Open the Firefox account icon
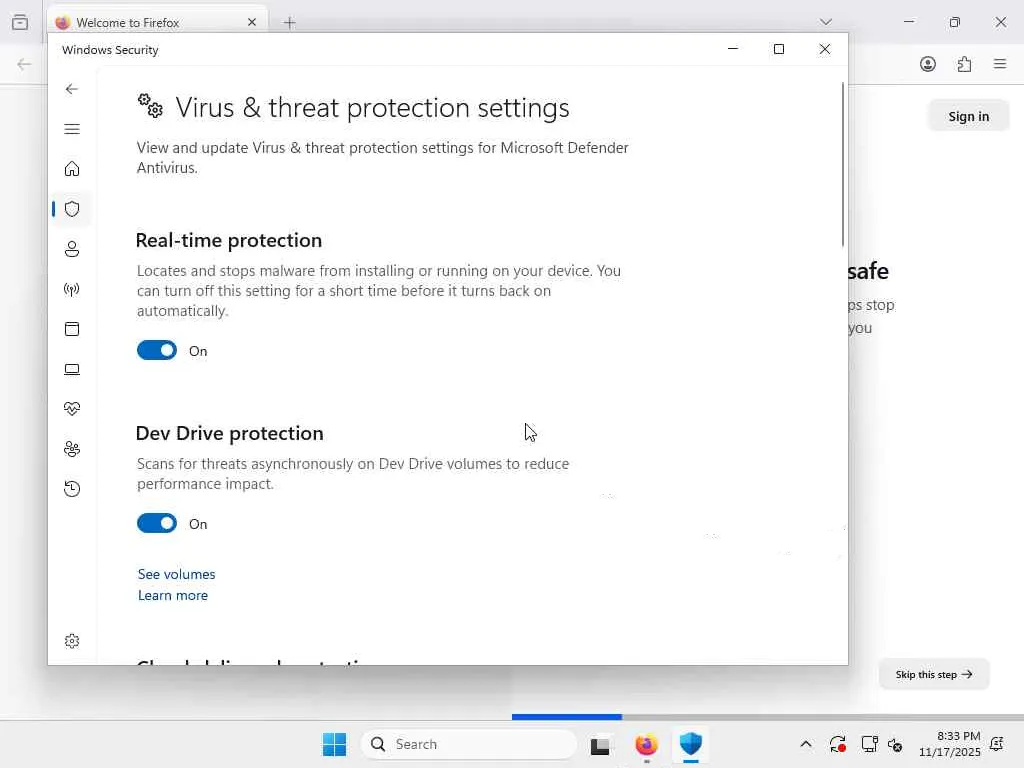Image resolution: width=1024 pixels, height=768 pixels. [x=928, y=64]
